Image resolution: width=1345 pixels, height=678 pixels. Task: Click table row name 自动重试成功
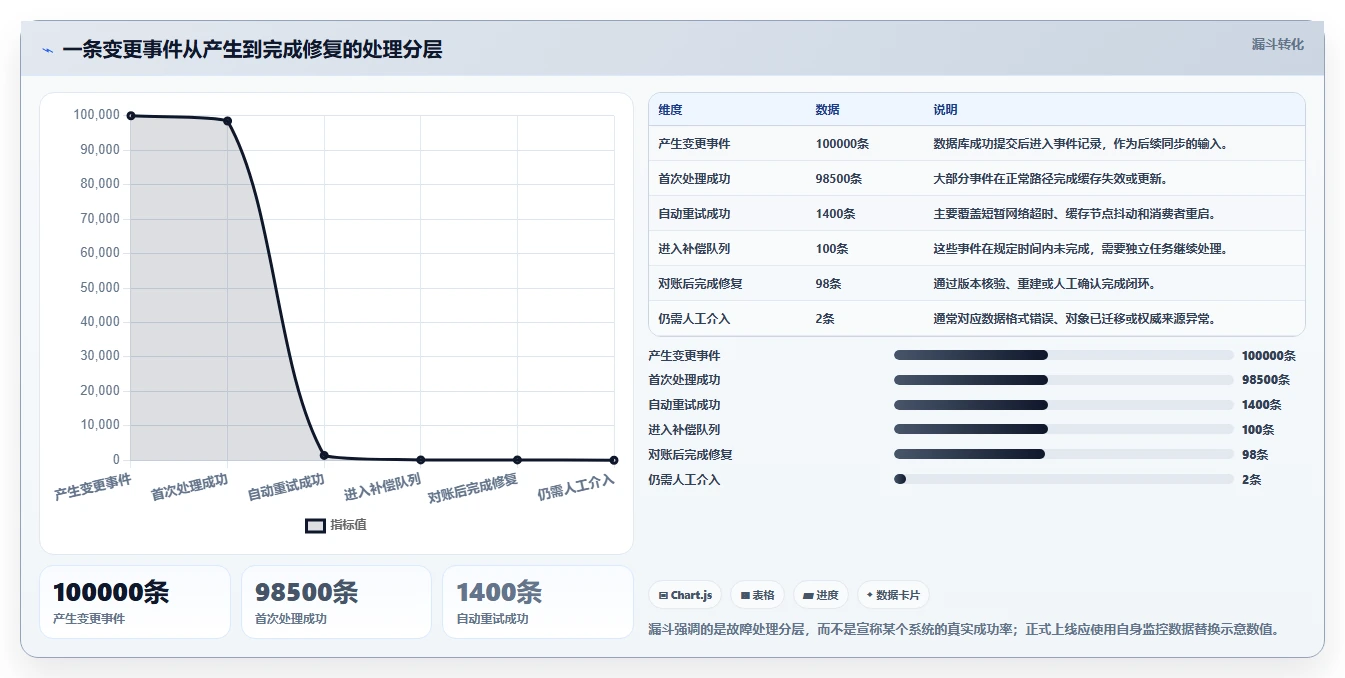click(694, 214)
